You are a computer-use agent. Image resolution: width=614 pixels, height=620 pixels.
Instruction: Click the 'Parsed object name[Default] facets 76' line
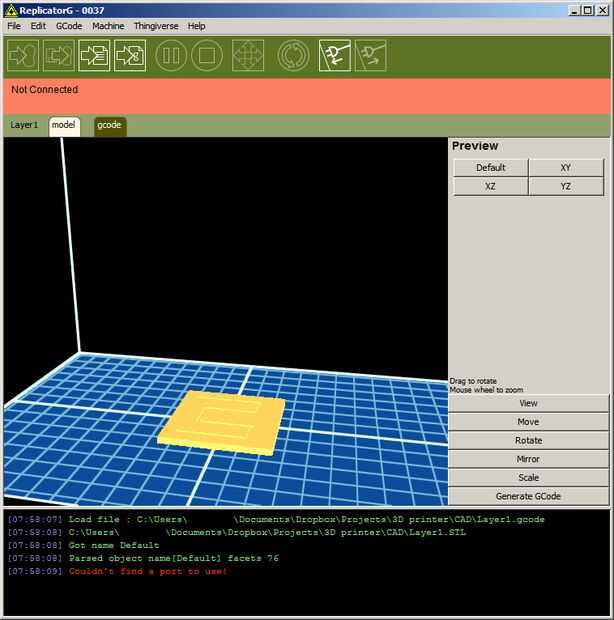click(x=174, y=558)
